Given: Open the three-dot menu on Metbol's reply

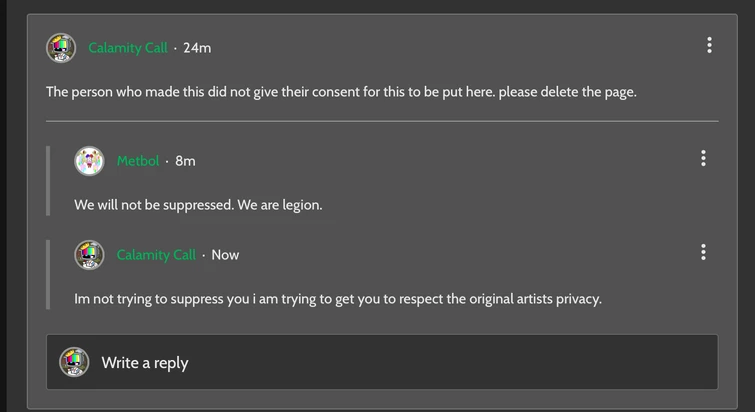Looking at the screenshot, I should click(x=703, y=158).
